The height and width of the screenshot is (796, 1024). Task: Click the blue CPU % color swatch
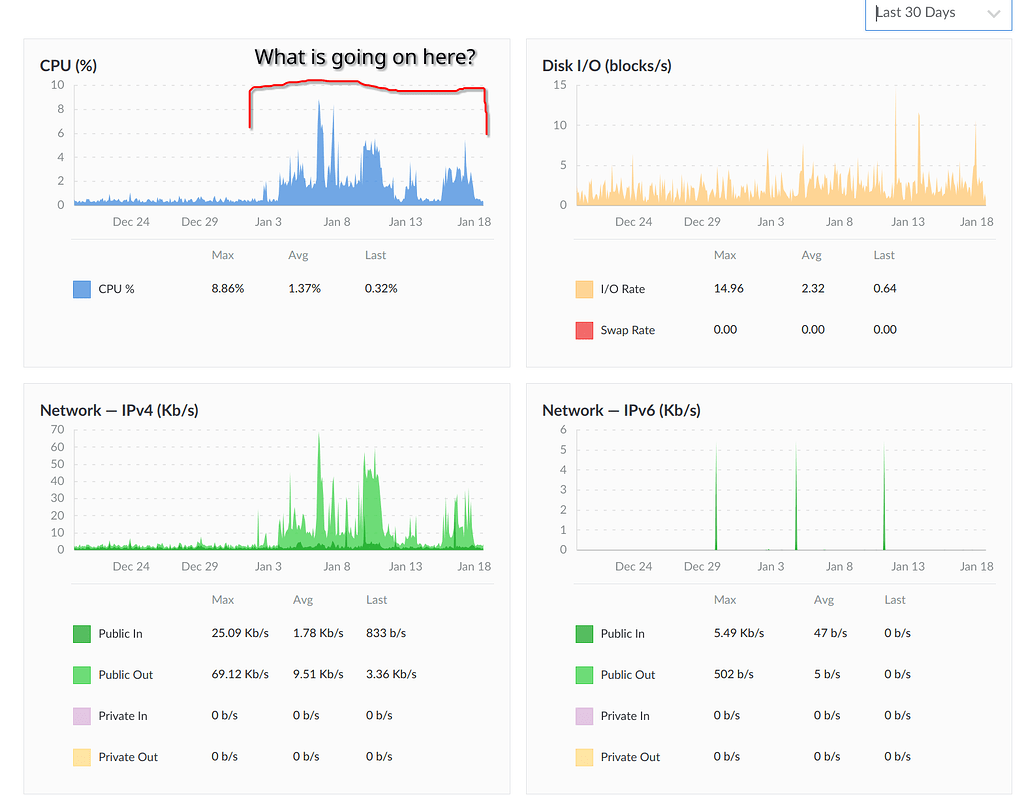(82, 288)
